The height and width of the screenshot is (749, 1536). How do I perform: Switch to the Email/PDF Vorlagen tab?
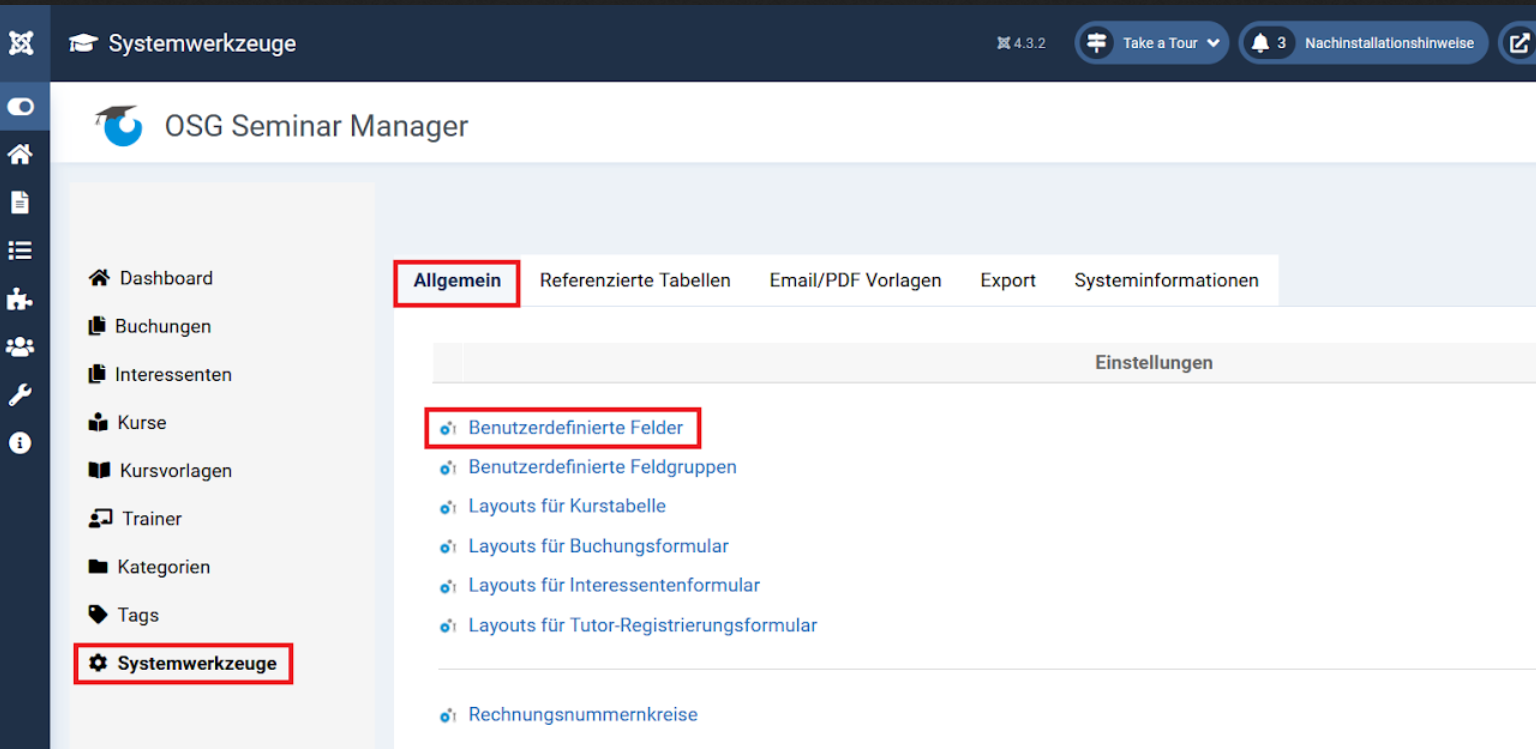pos(855,280)
